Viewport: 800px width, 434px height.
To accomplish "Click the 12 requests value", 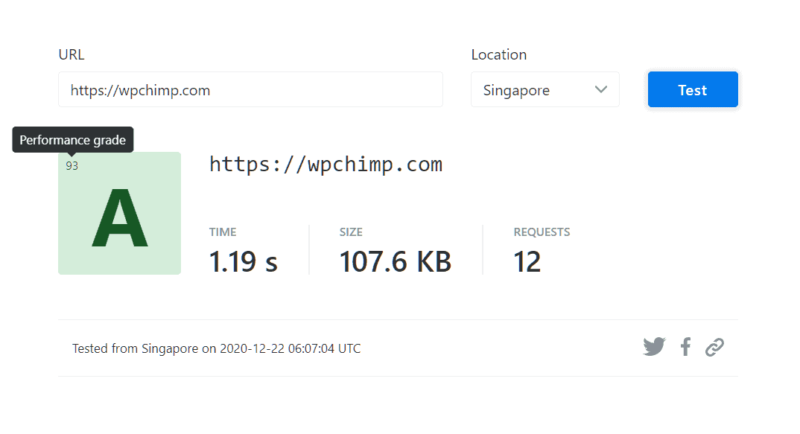I will 527,262.
